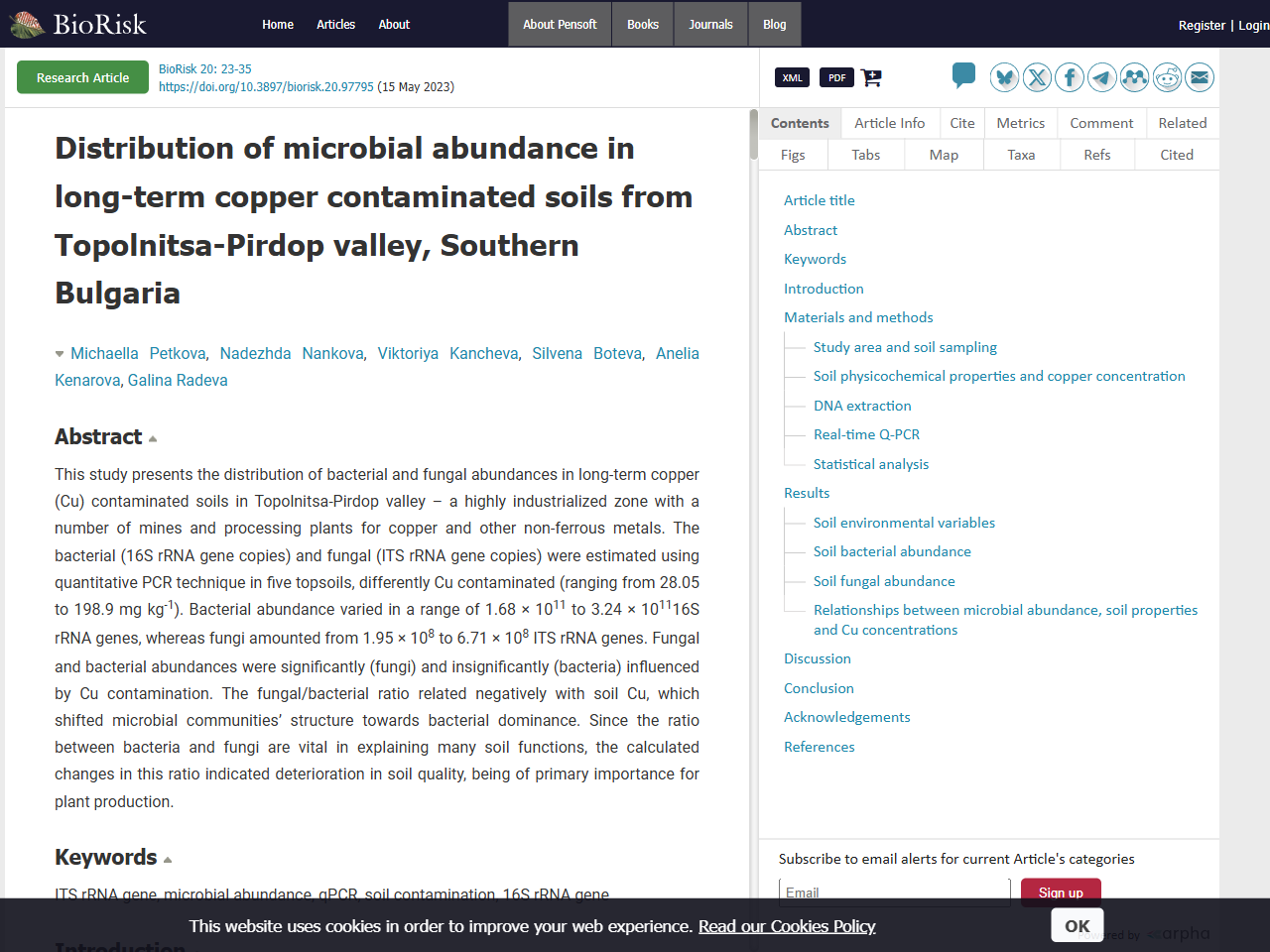
Task: Accept cookies with OK button
Action: pos(1078,925)
